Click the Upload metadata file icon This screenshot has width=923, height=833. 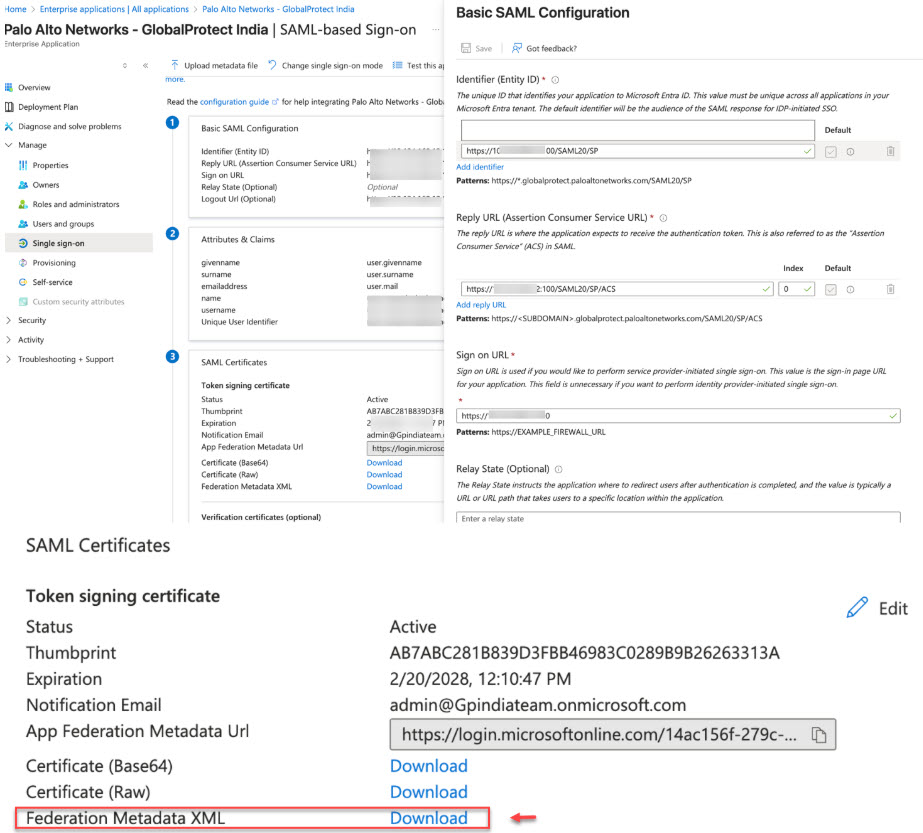click(x=175, y=65)
